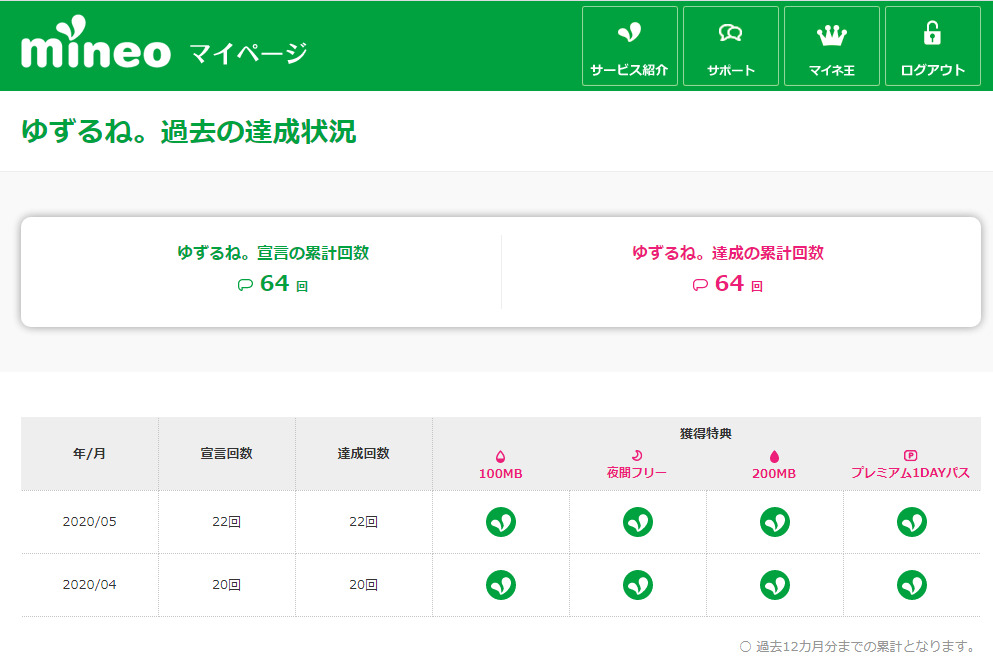This screenshot has height=666, width=993.
Task: Click the mineo logo in header
Action: [96, 50]
